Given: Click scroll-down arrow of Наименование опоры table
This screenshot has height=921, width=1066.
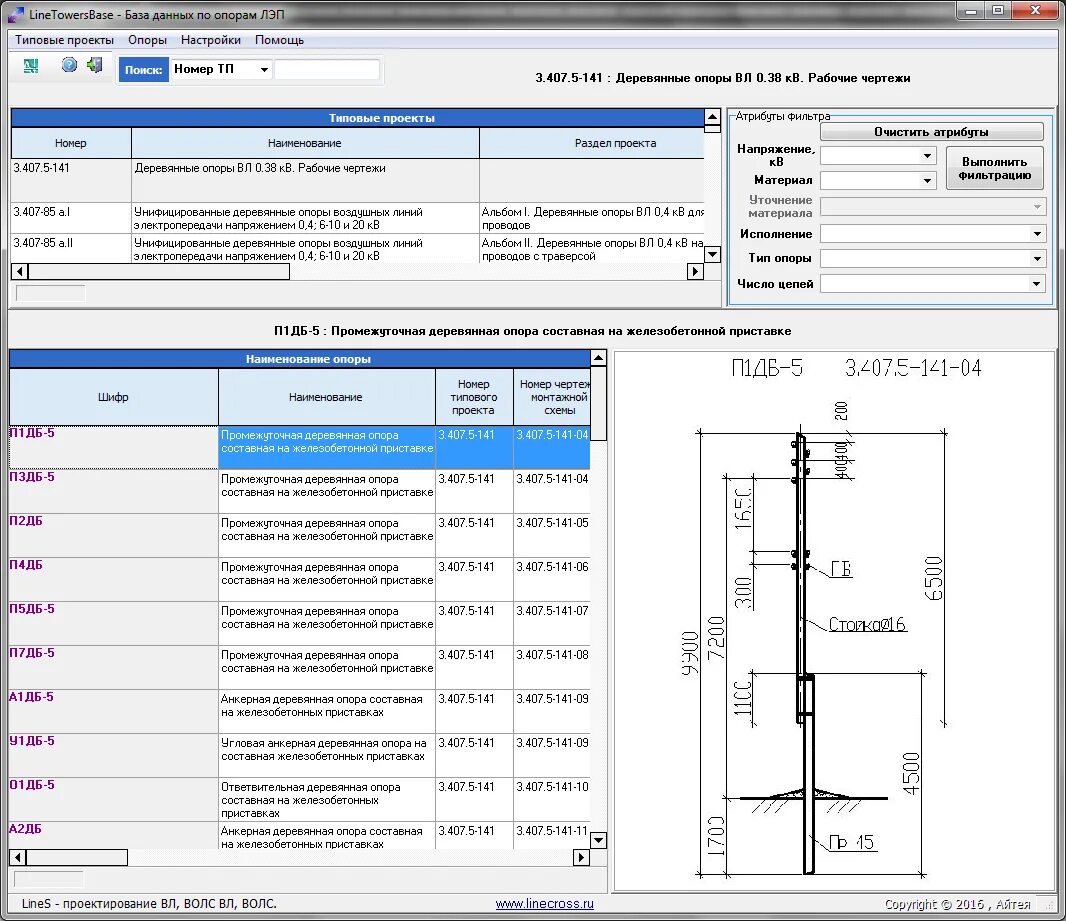Looking at the screenshot, I should pos(598,840).
